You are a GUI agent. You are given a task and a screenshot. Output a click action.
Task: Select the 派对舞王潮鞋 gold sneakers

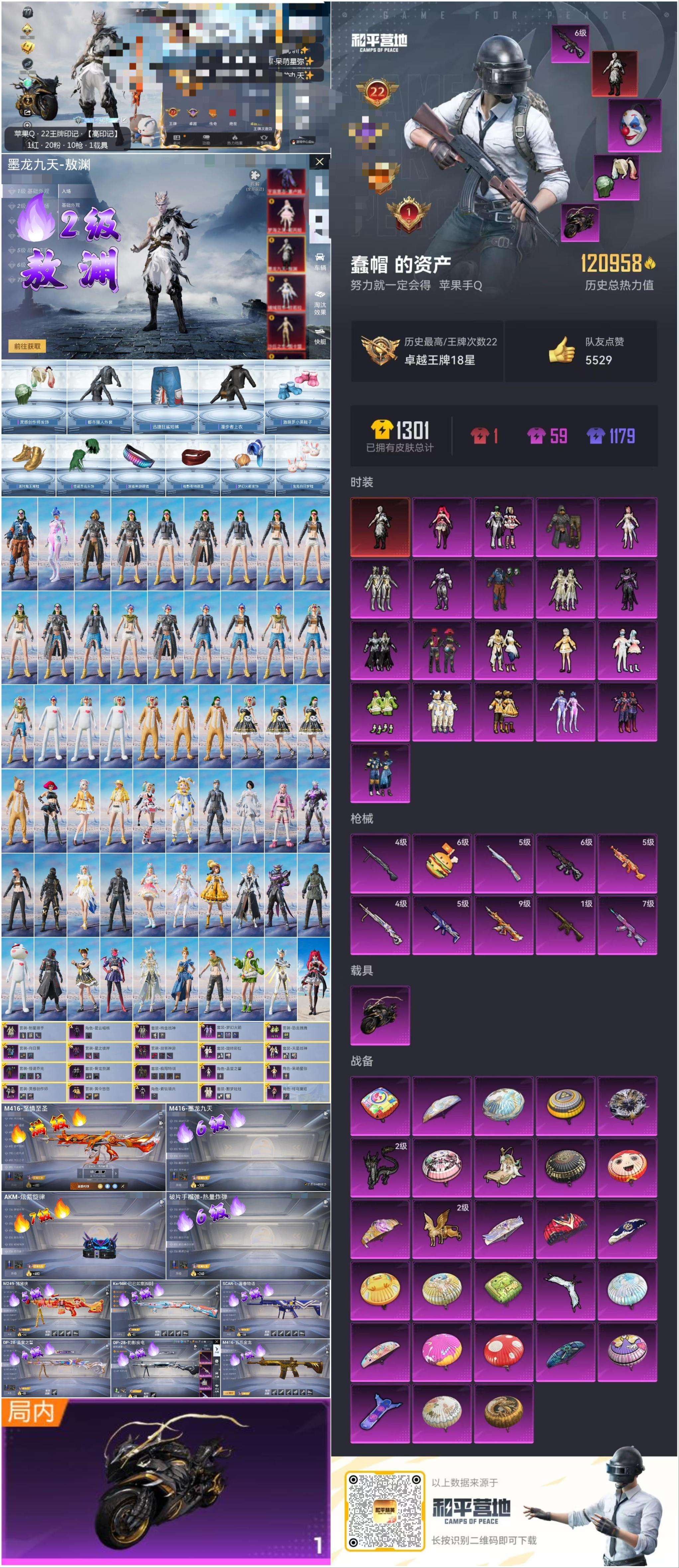(x=29, y=466)
